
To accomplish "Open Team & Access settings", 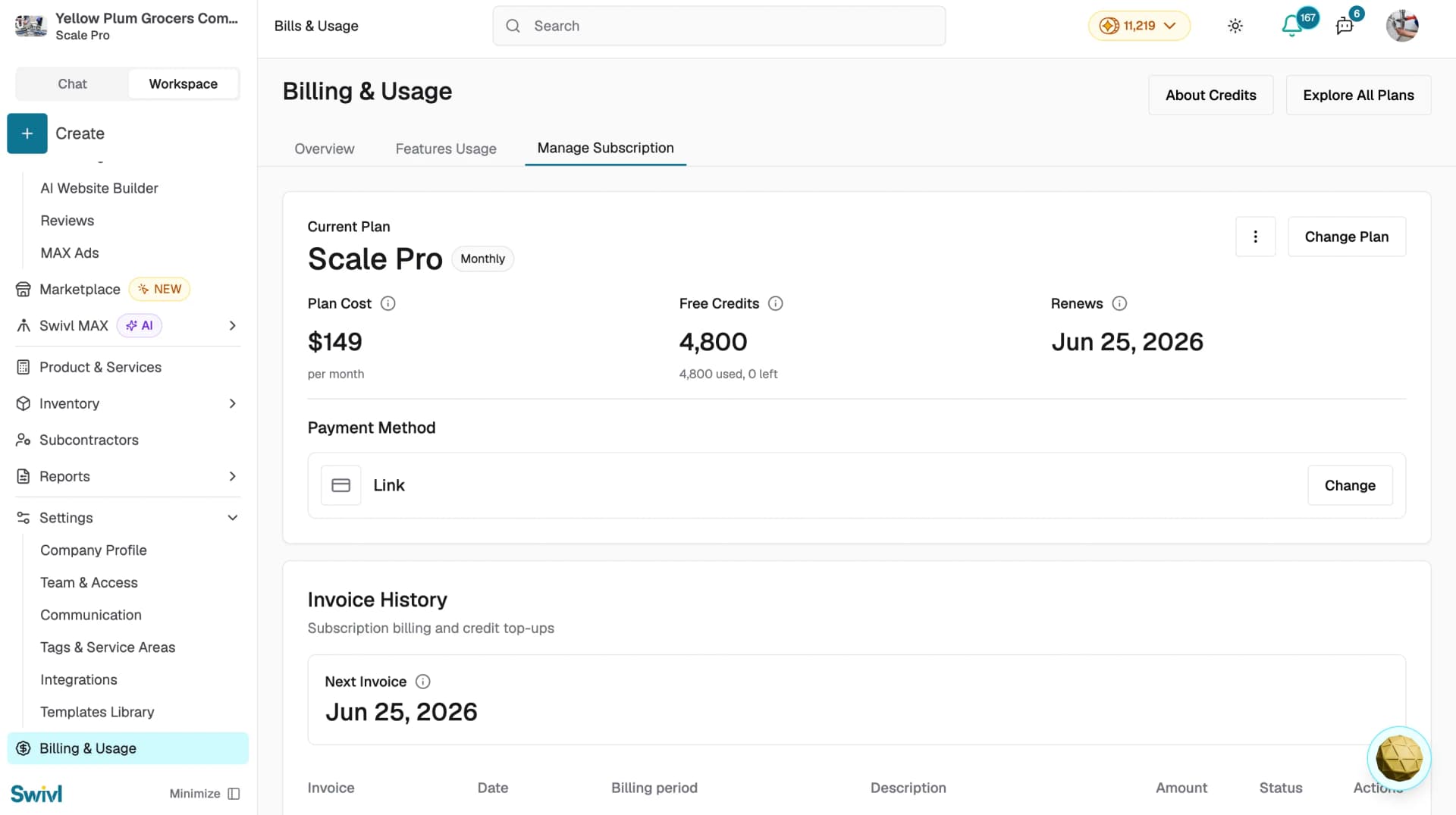I will pyautogui.click(x=89, y=583).
